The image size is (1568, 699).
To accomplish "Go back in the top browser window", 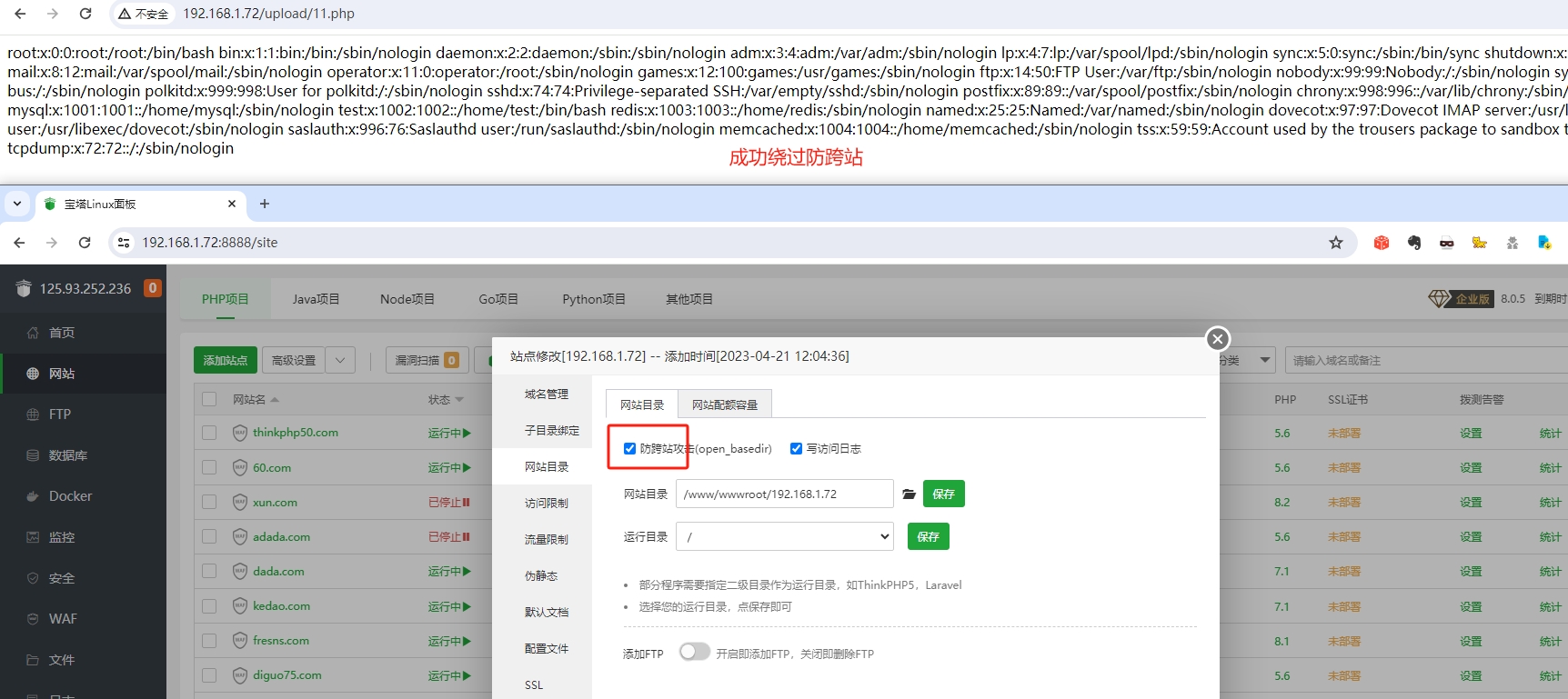I will click(20, 14).
